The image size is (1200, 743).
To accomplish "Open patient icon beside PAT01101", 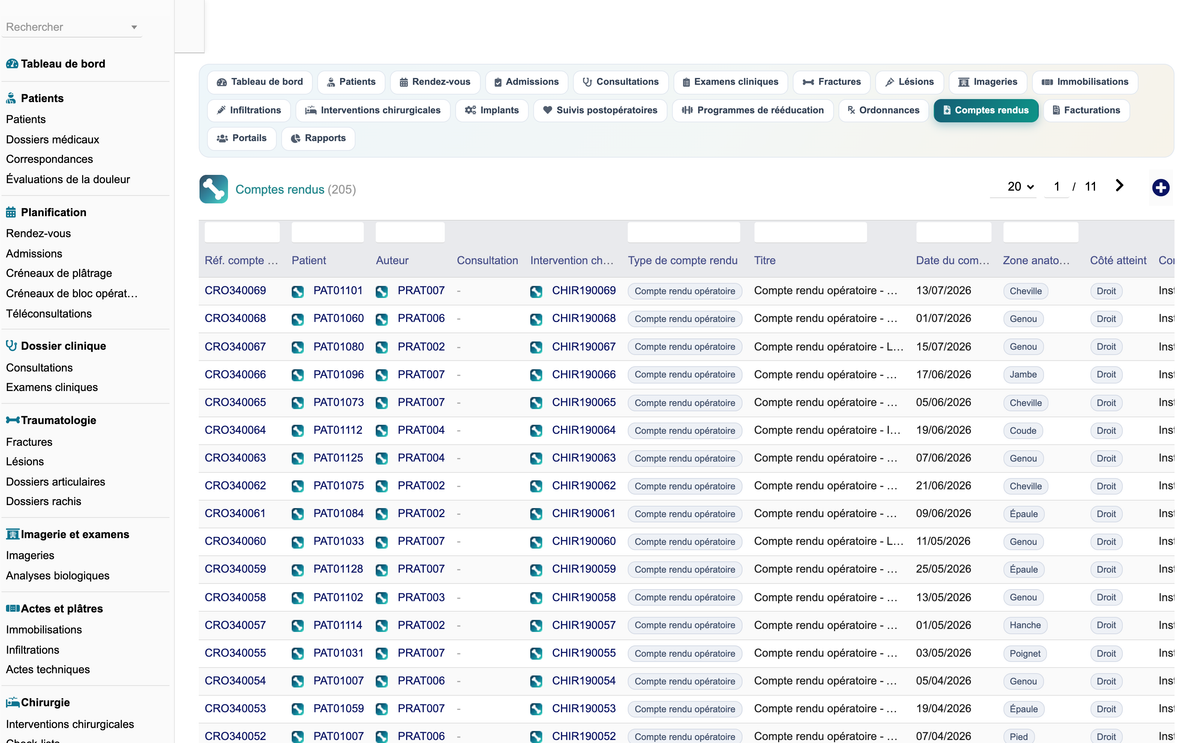I will pos(298,292).
